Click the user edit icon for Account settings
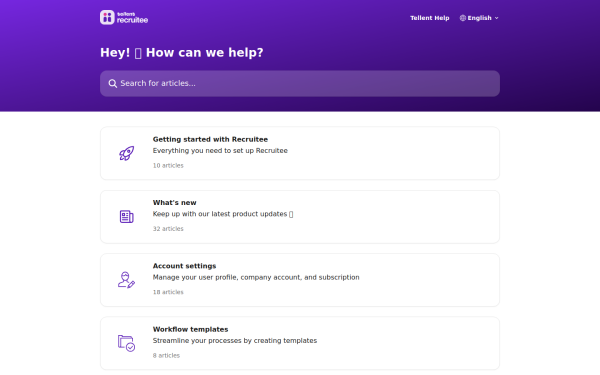Image resolution: width=600 pixels, height=375 pixels. (126, 280)
